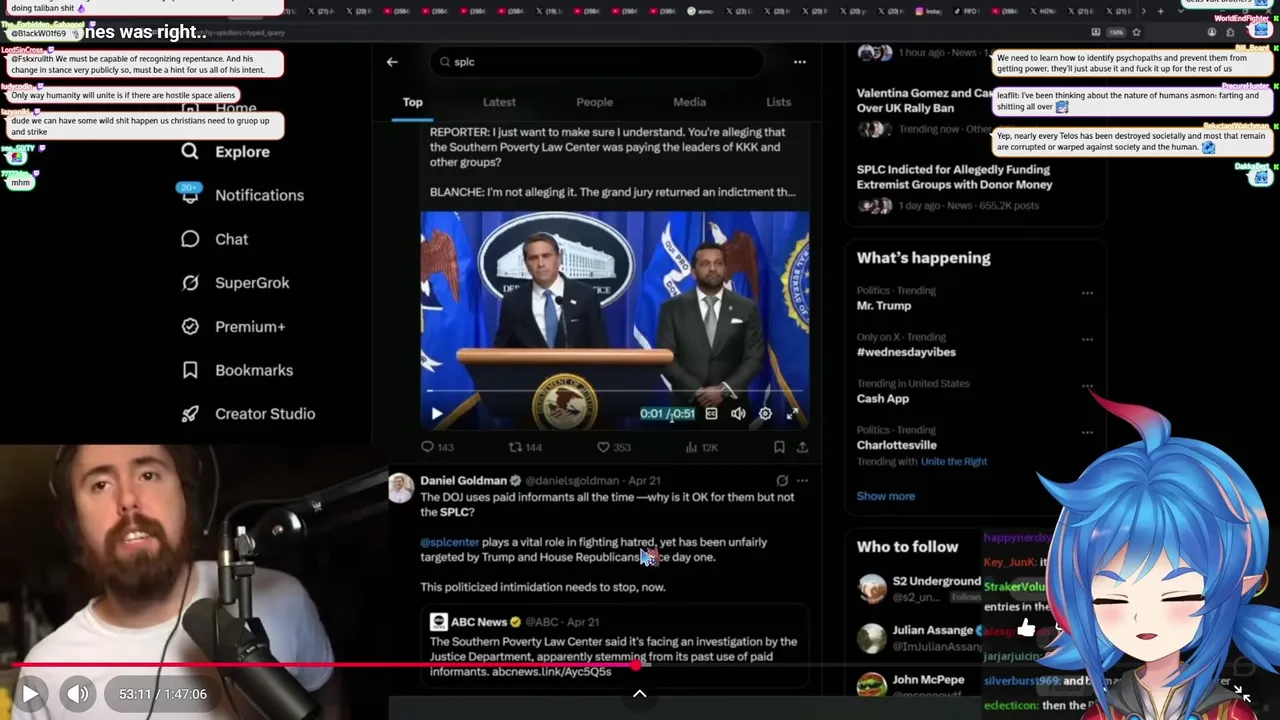Viewport: 1280px width, 720px height.
Task: Open the 'Mr. Trump' trending topic
Action: [x=884, y=305]
